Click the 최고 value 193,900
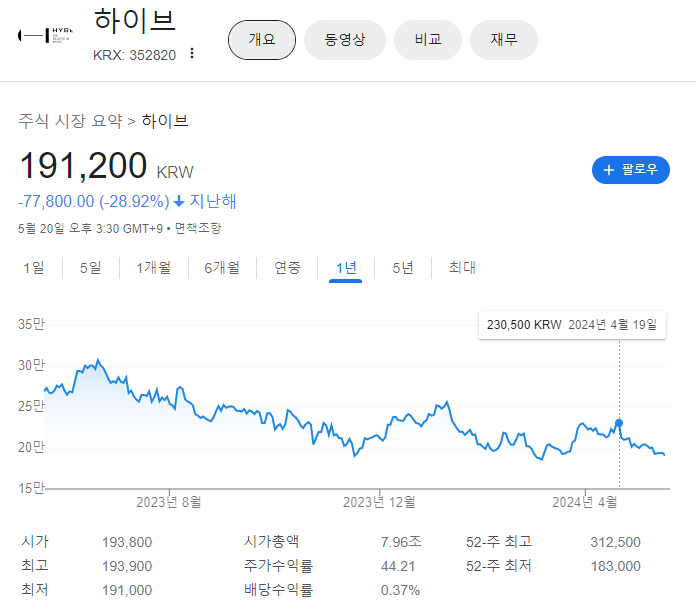 point(127,566)
